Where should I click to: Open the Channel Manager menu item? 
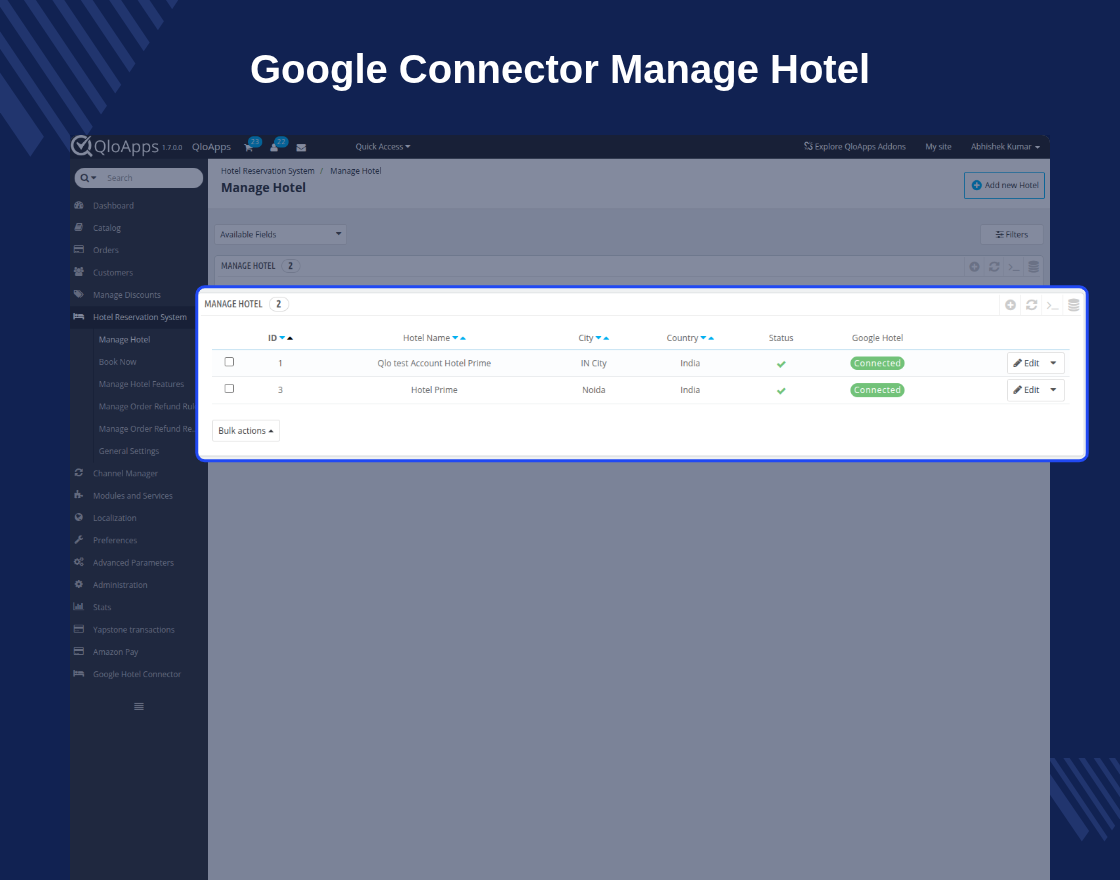click(125, 473)
